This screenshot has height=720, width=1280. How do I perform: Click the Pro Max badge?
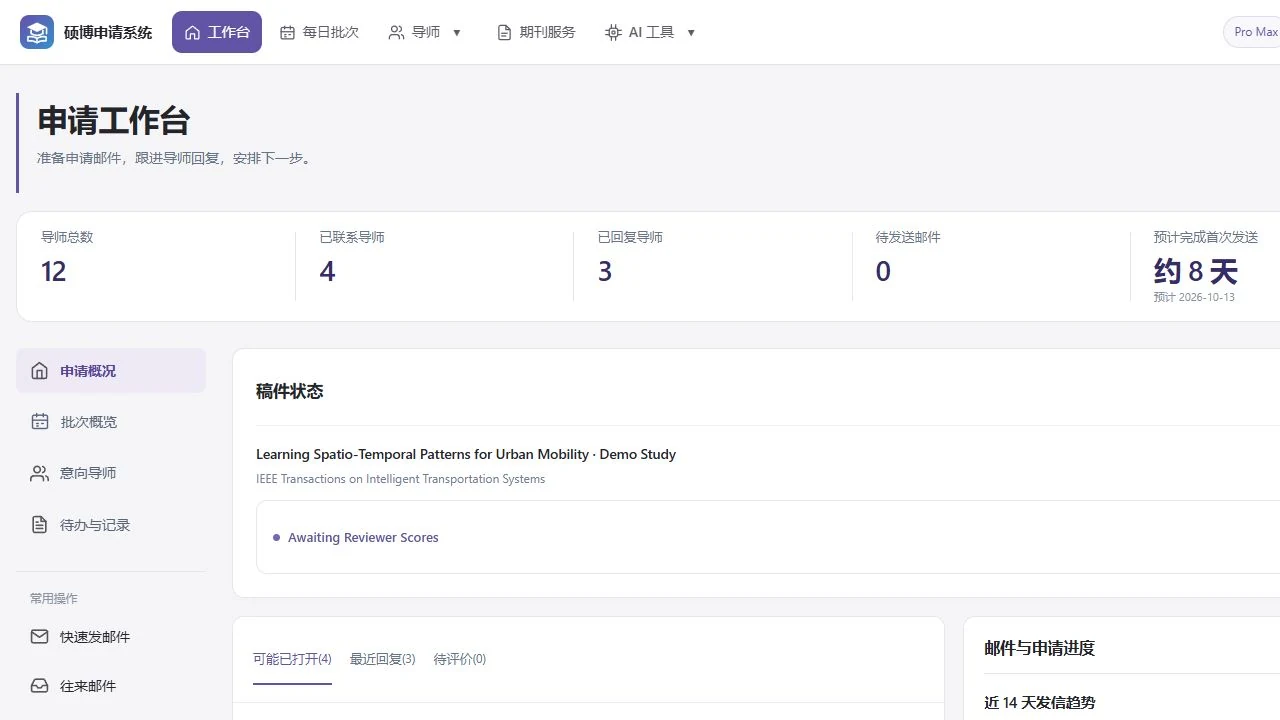(1252, 32)
